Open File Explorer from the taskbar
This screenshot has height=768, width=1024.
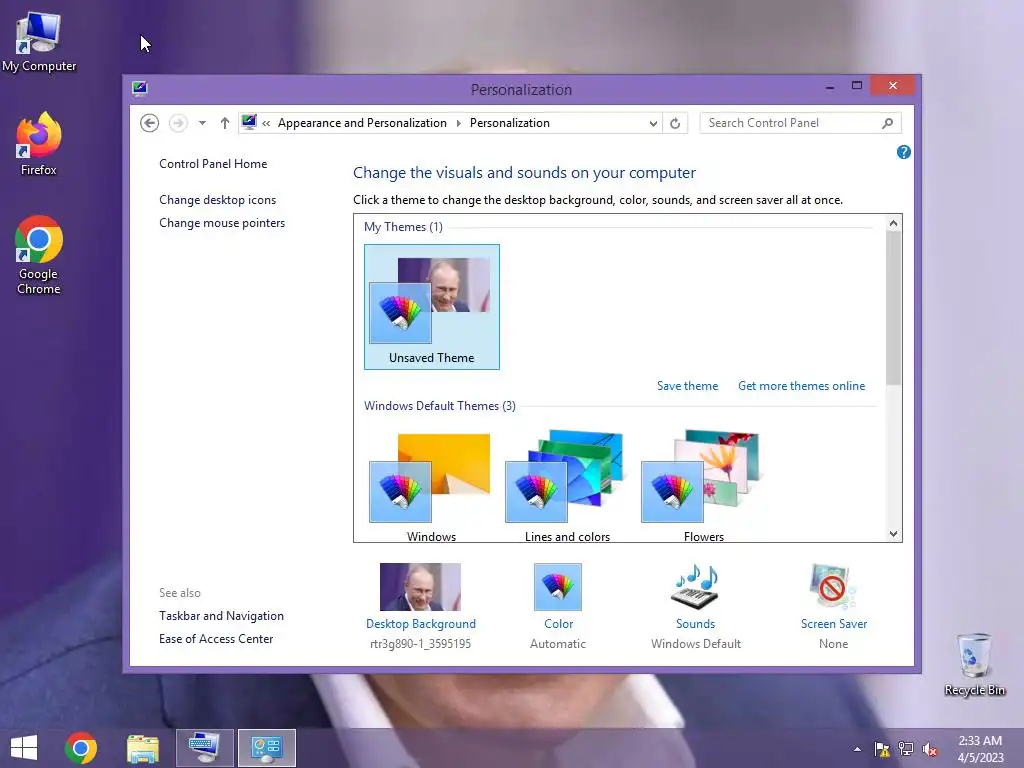tap(143, 748)
